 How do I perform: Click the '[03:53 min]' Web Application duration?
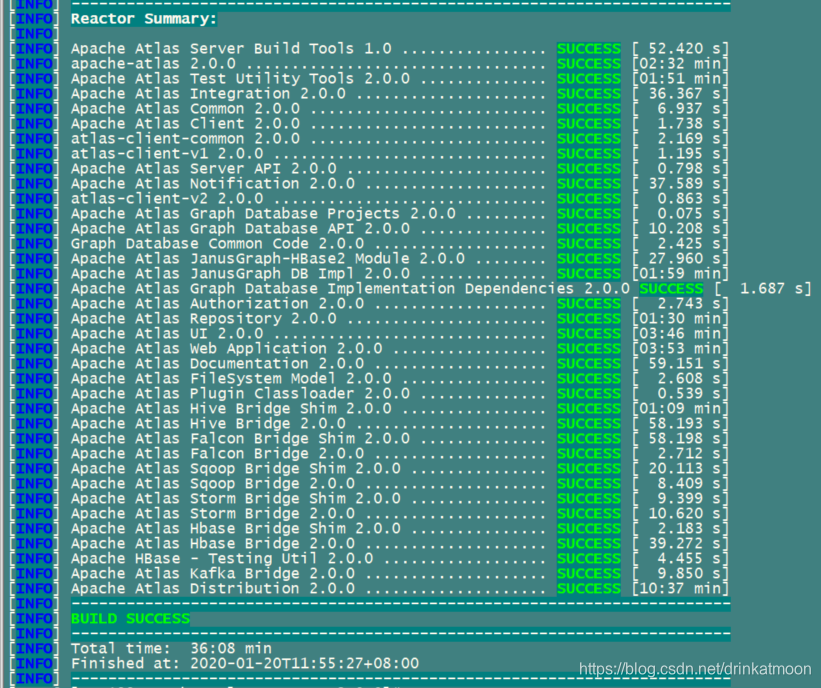tap(680, 349)
